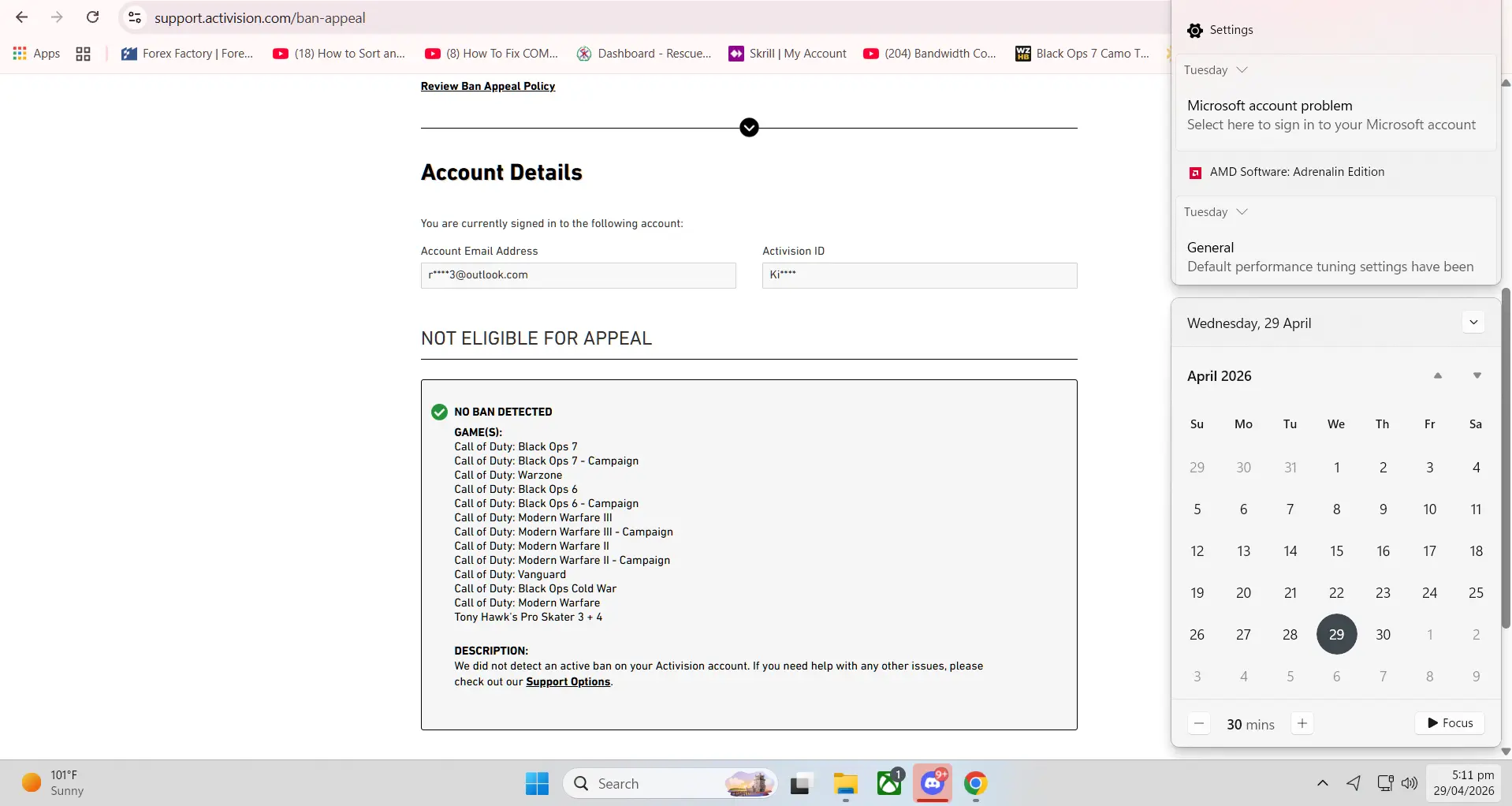Open the General performance tuning notification

point(1335,257)
